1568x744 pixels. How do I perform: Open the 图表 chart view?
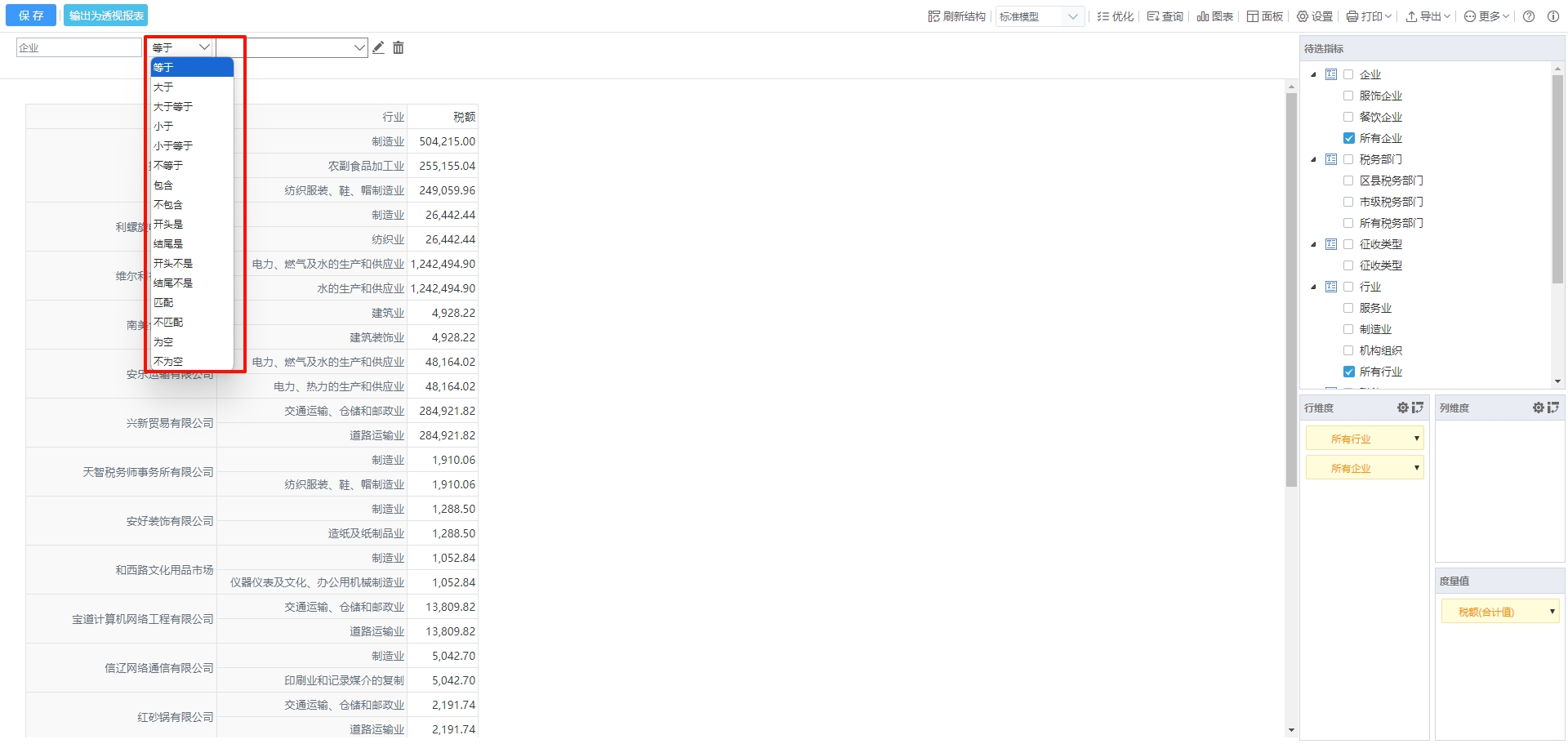1214,16
